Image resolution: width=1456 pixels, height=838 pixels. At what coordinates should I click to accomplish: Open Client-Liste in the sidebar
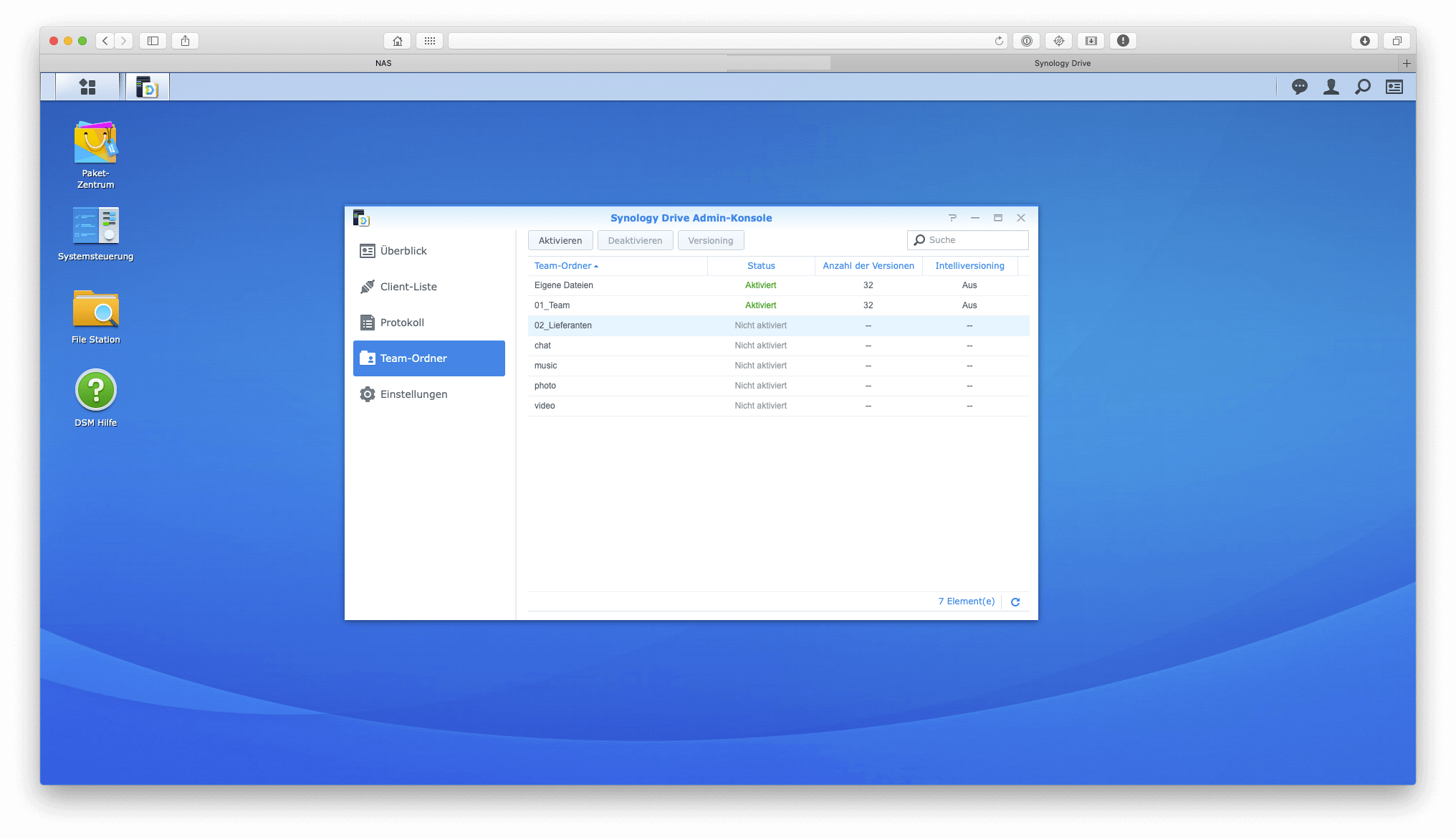tap(429, 287)
